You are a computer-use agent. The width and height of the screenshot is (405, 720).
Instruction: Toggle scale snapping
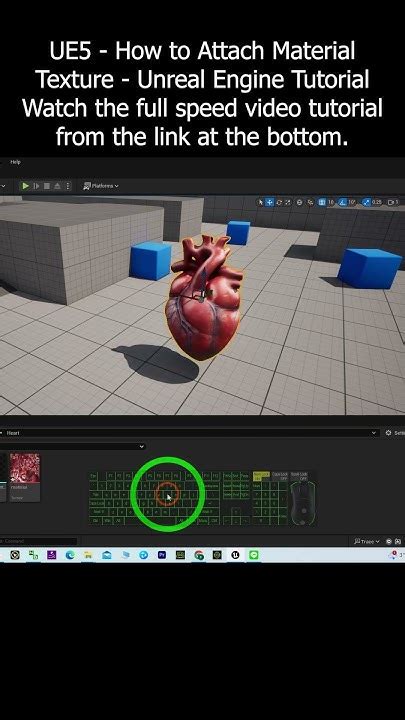tap(366, 202)
